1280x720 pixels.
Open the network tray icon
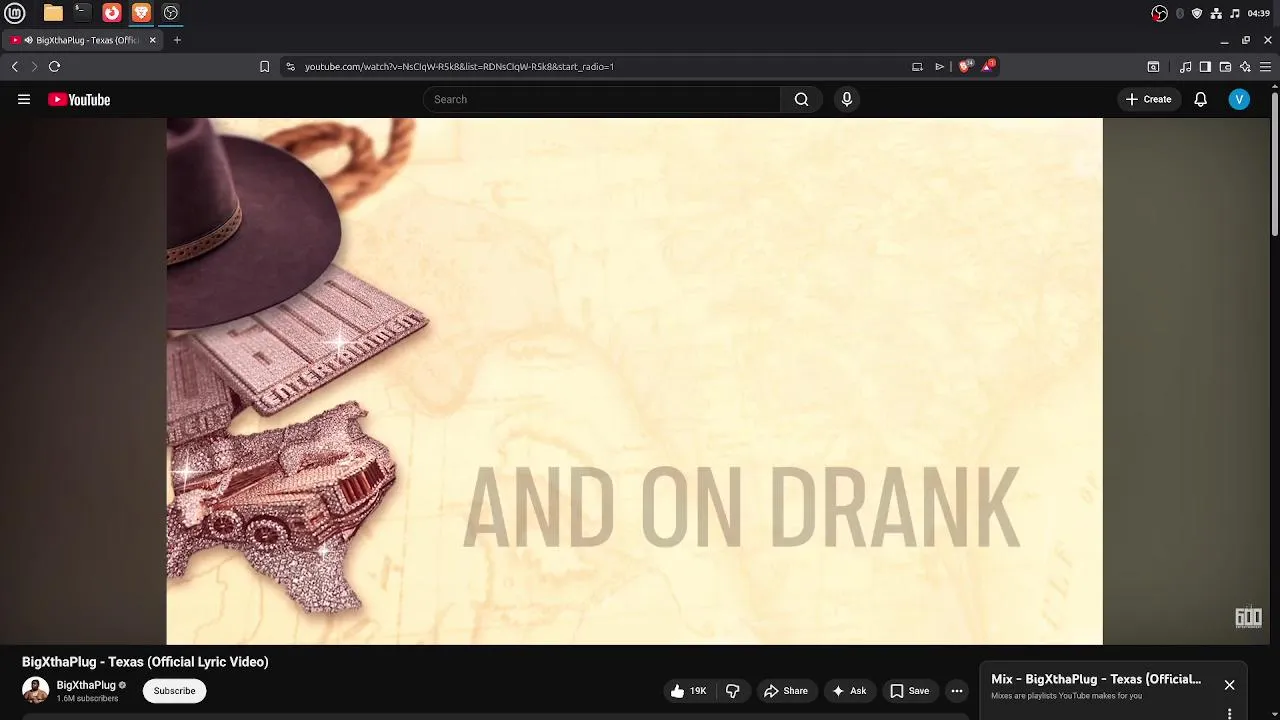tap(1216, 13)
